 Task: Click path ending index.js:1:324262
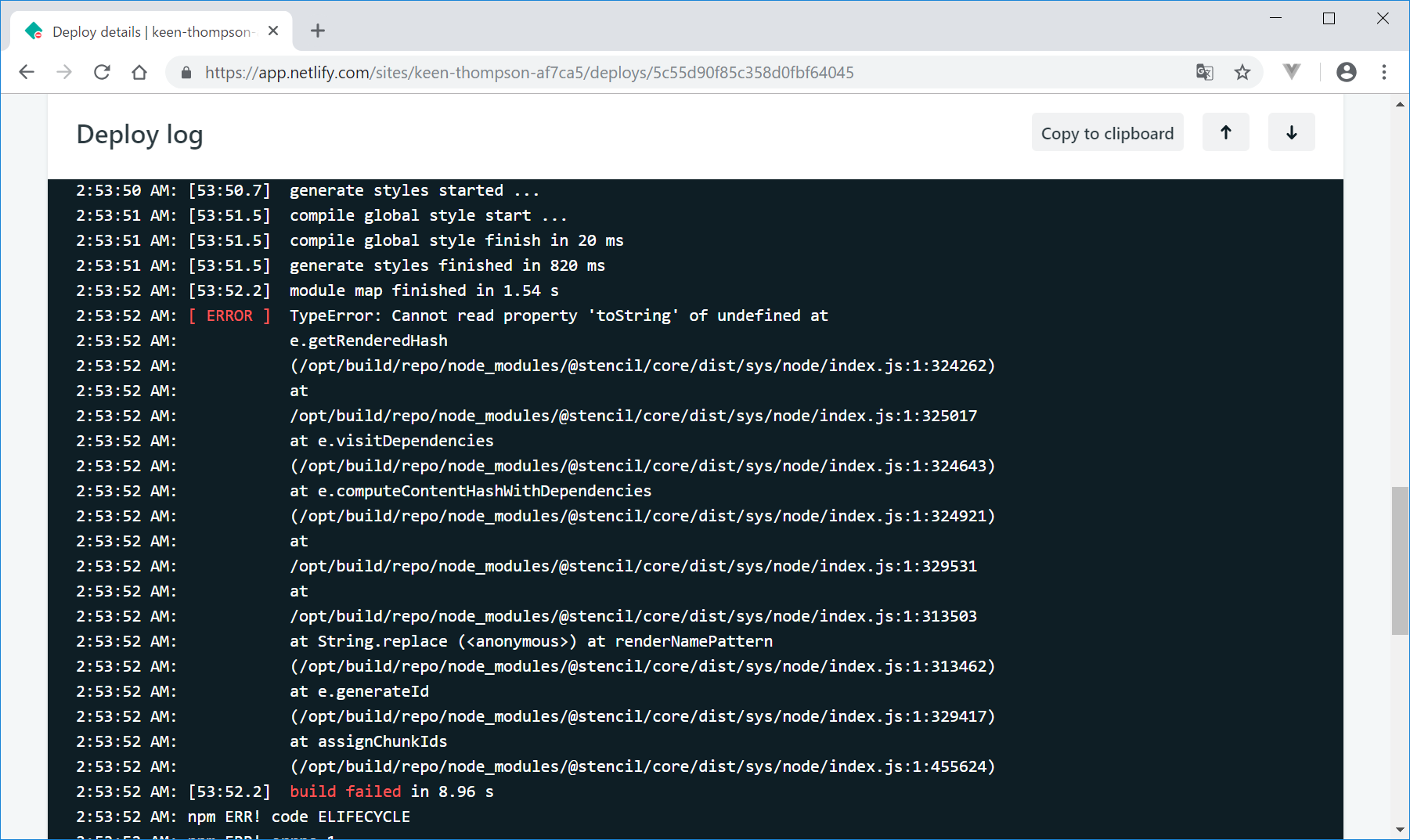(x=643, y=366)
